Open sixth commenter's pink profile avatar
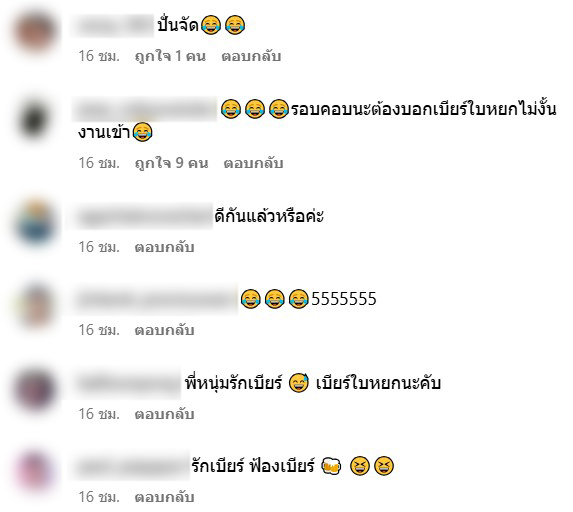This screenshot has height=512, width=573. tap(34, 472)
